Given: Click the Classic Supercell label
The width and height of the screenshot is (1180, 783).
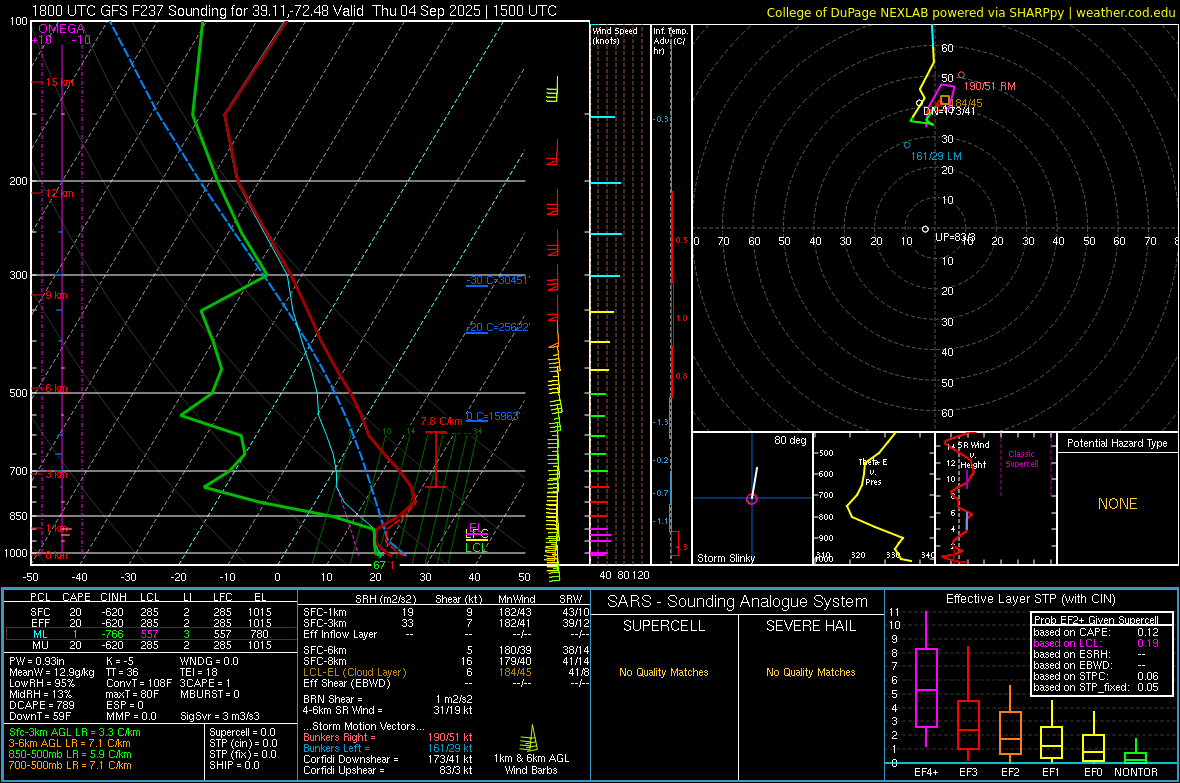Looking at the screenshot, I should pos(1021,459).
